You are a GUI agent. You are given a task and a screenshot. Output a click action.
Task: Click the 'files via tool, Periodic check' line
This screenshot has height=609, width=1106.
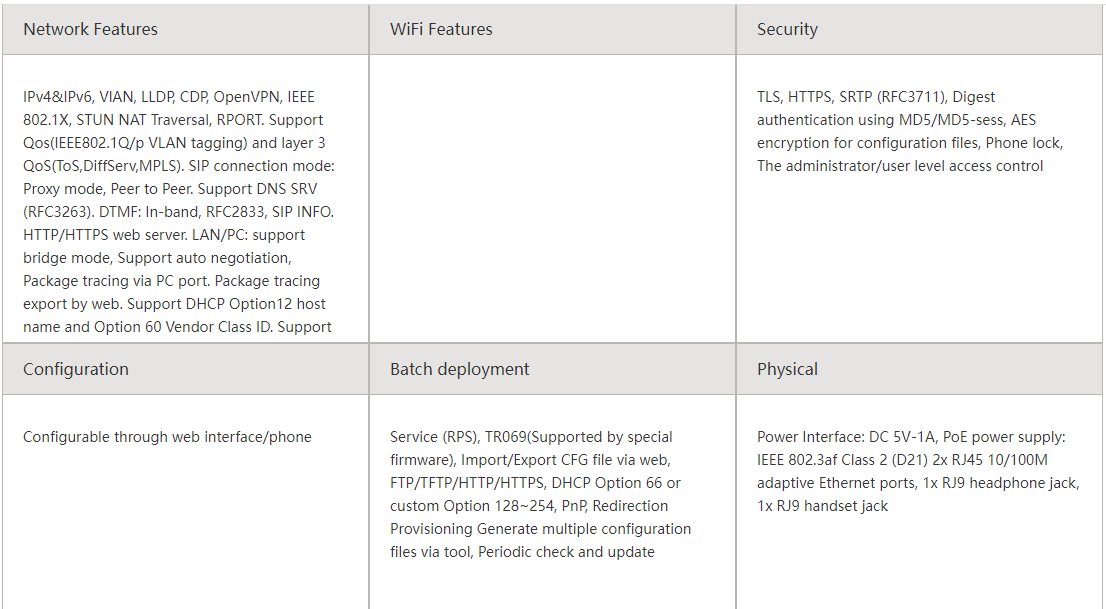522,552
